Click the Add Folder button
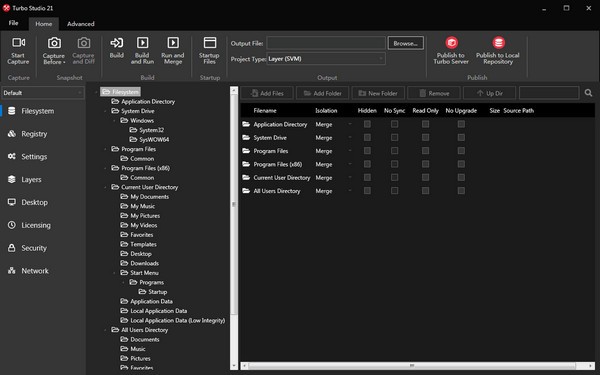 (x=322, y=93)
